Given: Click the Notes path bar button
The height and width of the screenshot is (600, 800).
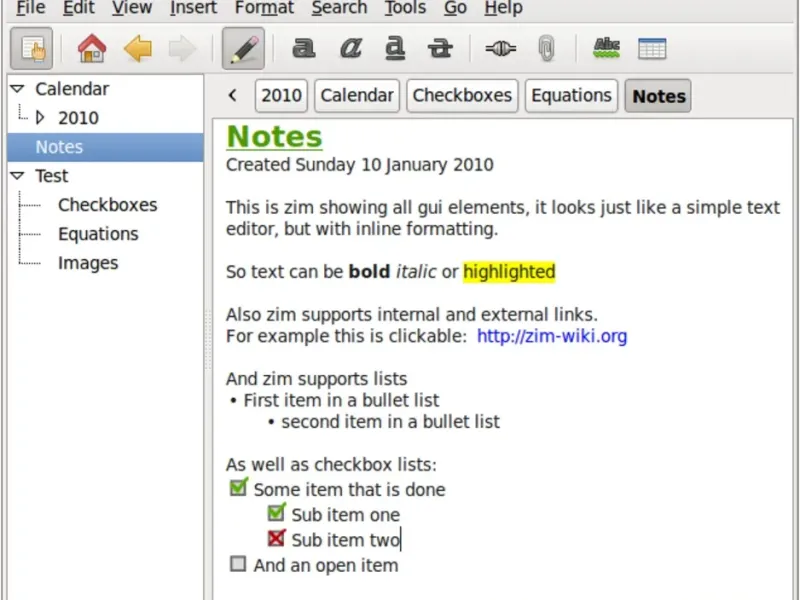Looking at the screenshot, I should click(x=658, y=95).
